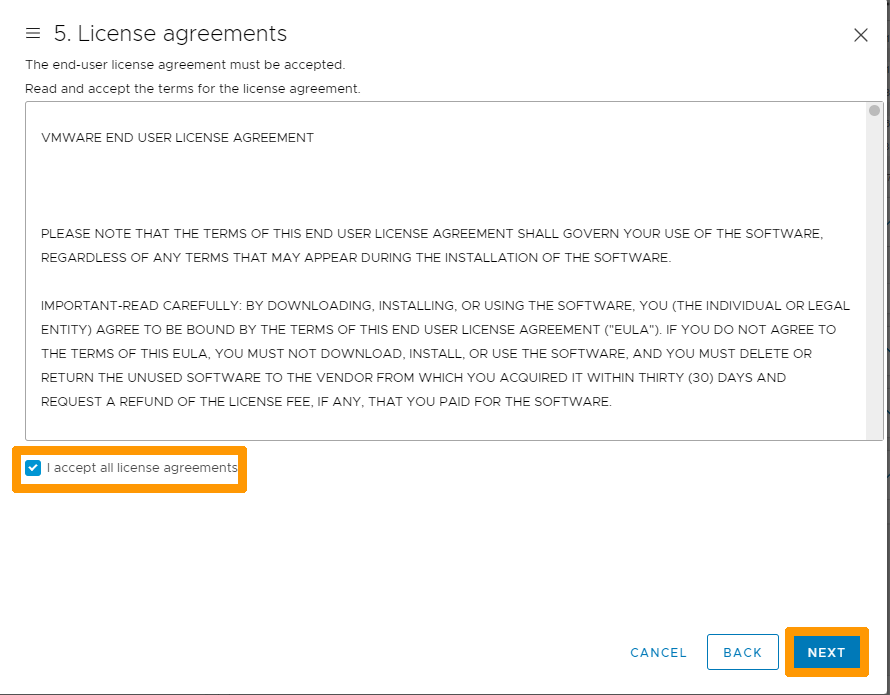Open the wizard steps hamburger menu
Image resolution: width=890 pixels, height=695 pixels.
point(33,33)
